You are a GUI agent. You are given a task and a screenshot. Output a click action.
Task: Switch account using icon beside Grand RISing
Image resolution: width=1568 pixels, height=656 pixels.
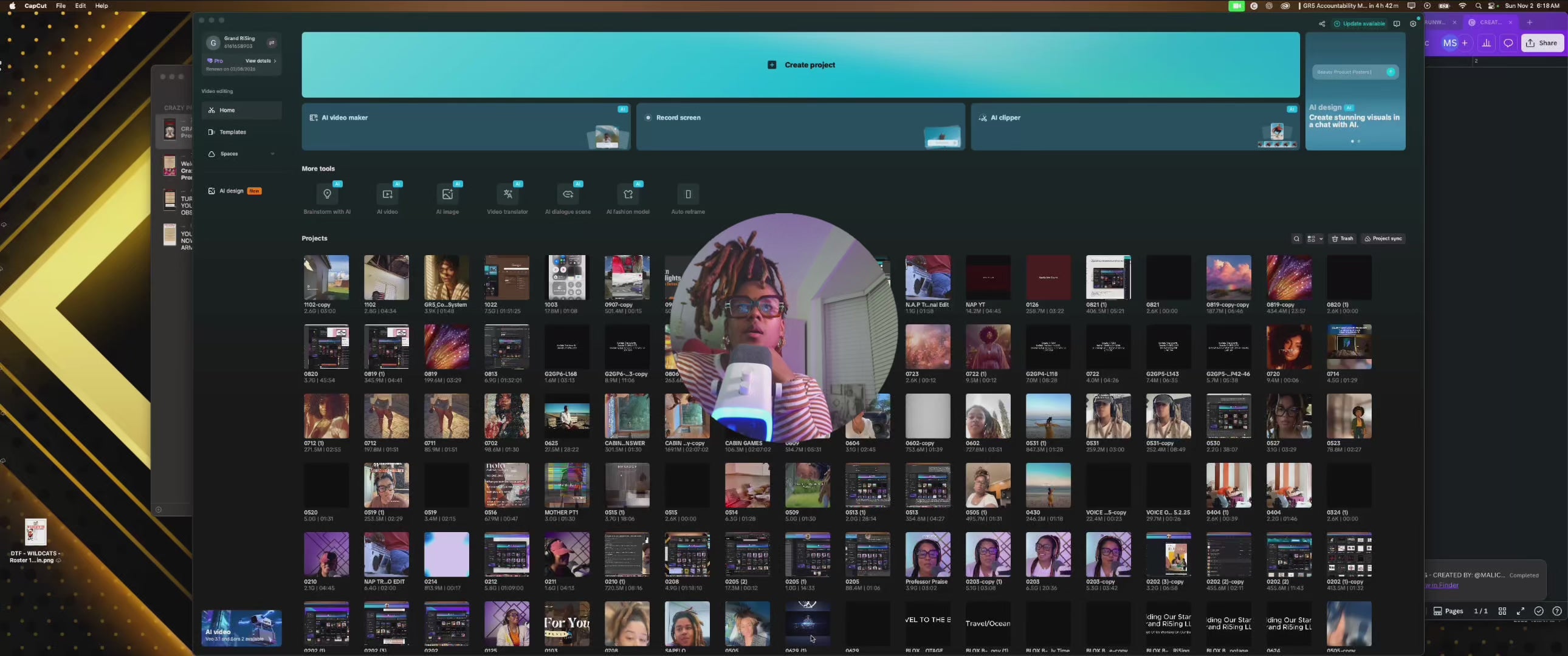point(272,43)
